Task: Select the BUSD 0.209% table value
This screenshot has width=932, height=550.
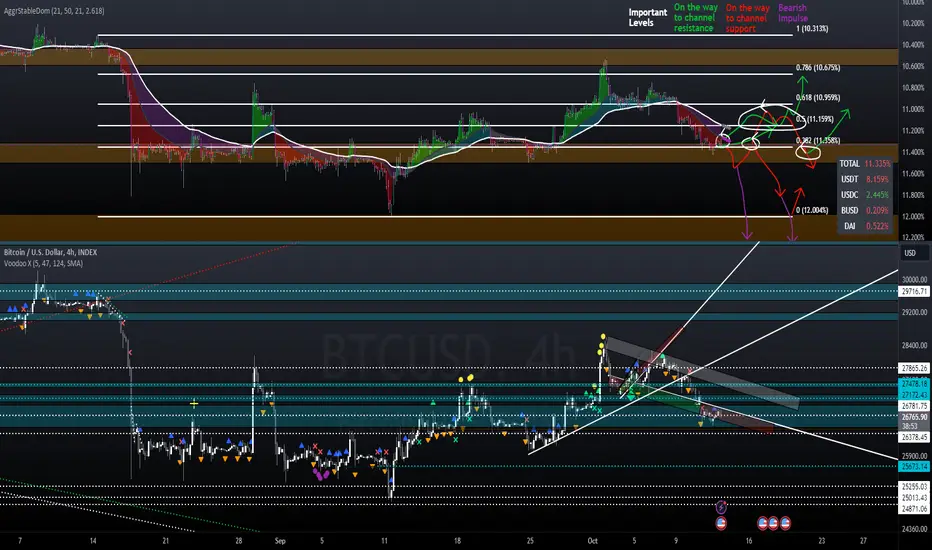Action: (x=877, y=210)
